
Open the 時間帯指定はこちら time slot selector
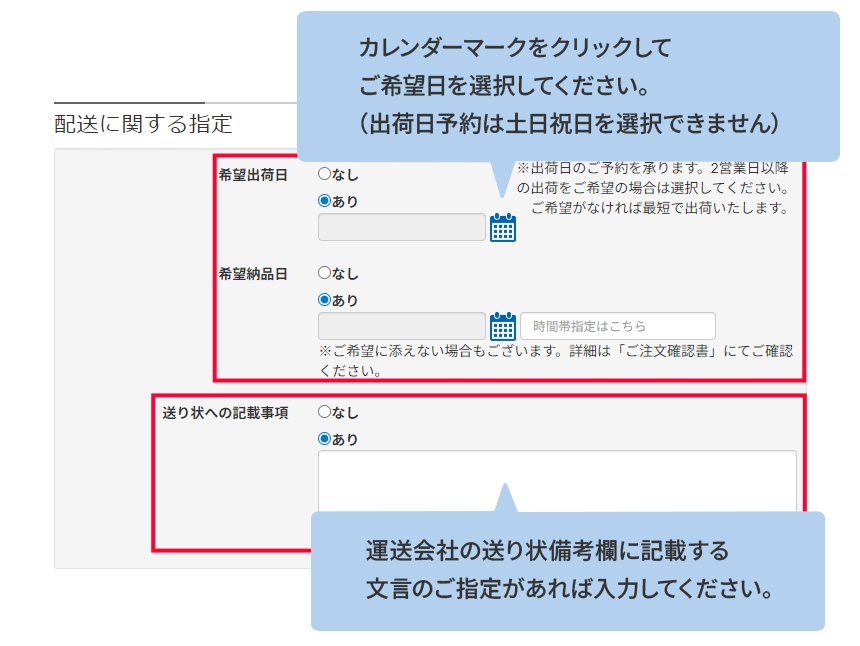click(617, 326)
